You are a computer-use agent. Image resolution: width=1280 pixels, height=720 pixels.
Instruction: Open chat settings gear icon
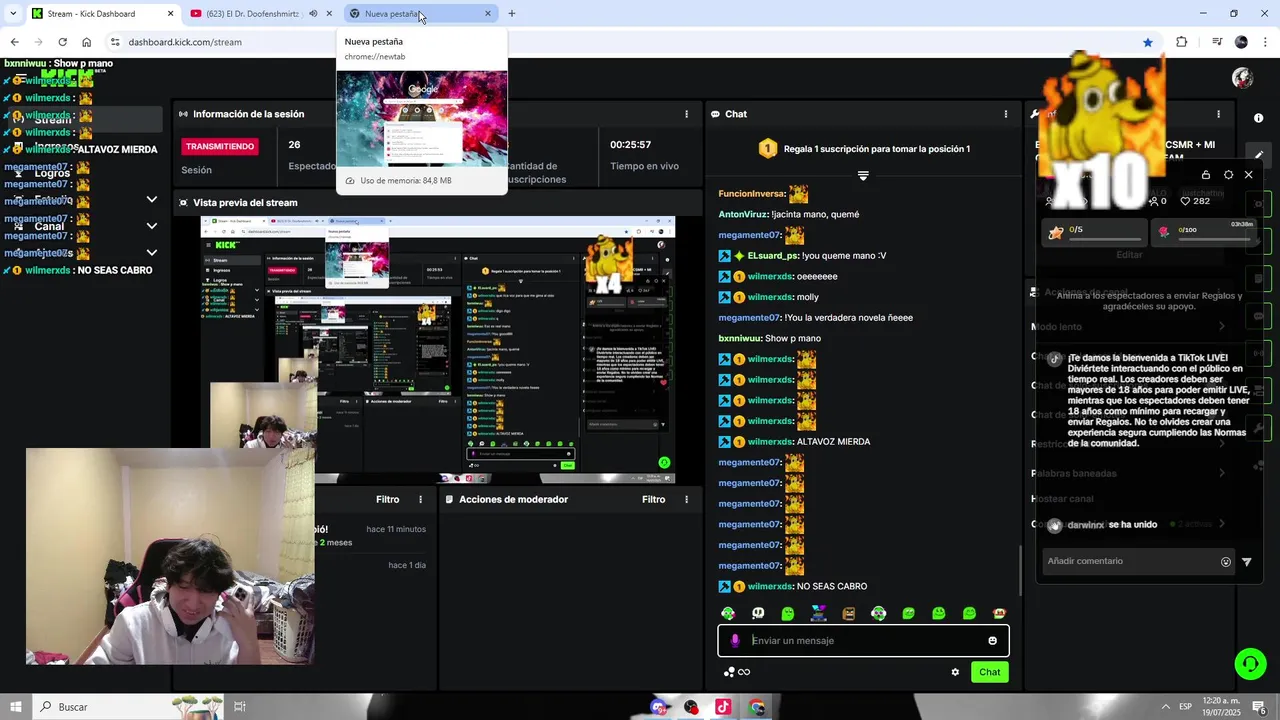[x=955, y=672]
